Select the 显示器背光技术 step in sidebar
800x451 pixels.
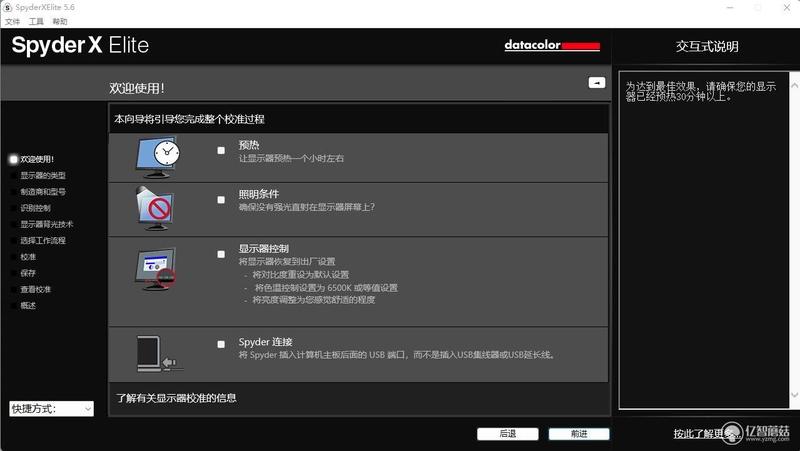pos(46,224)
